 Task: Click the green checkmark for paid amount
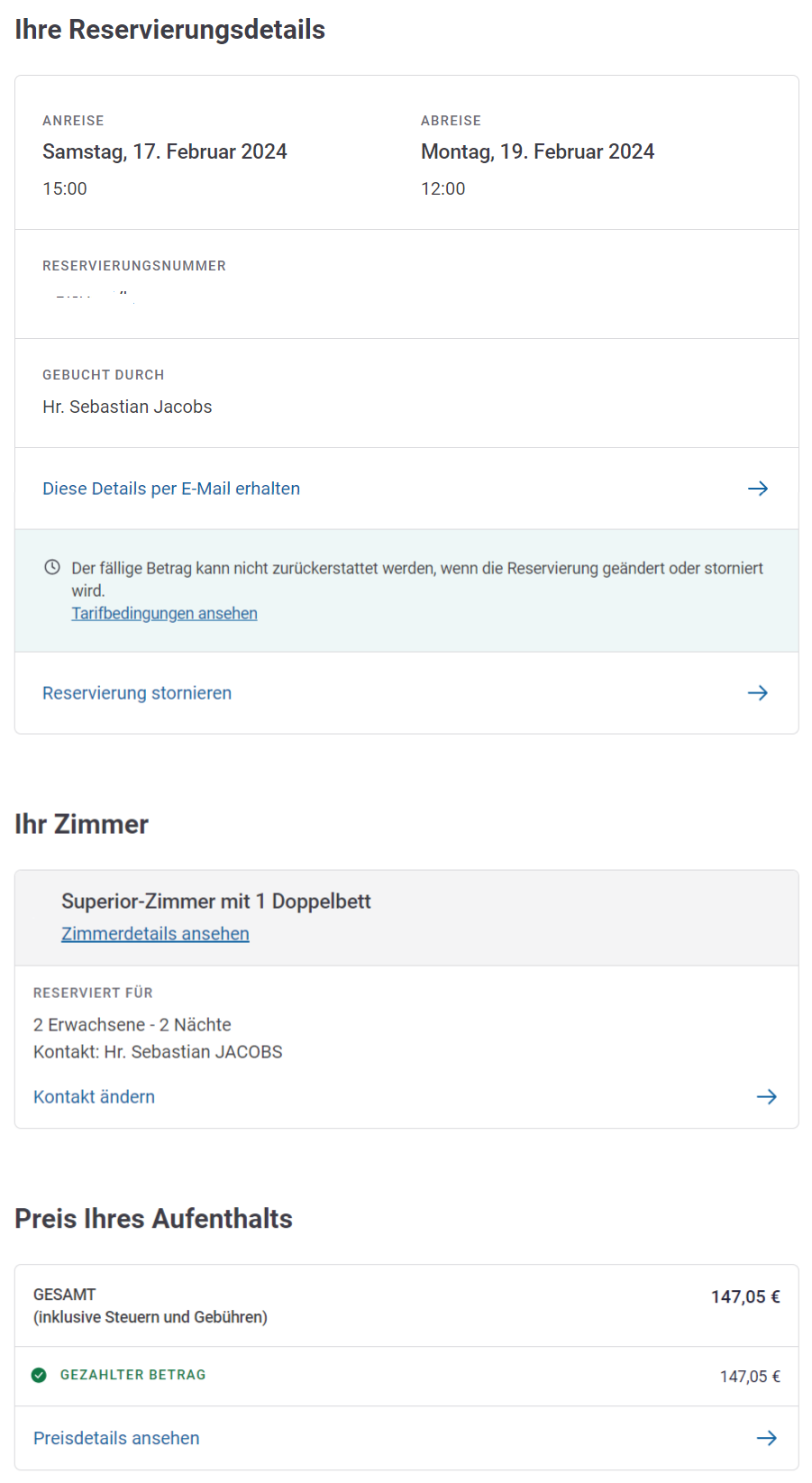(39, 1375)
